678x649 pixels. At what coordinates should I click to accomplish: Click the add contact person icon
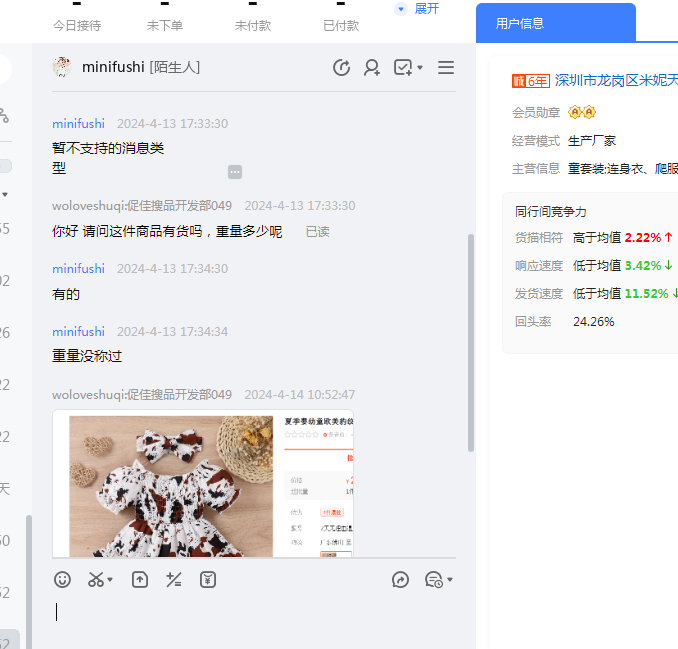(x=371, y=67)
